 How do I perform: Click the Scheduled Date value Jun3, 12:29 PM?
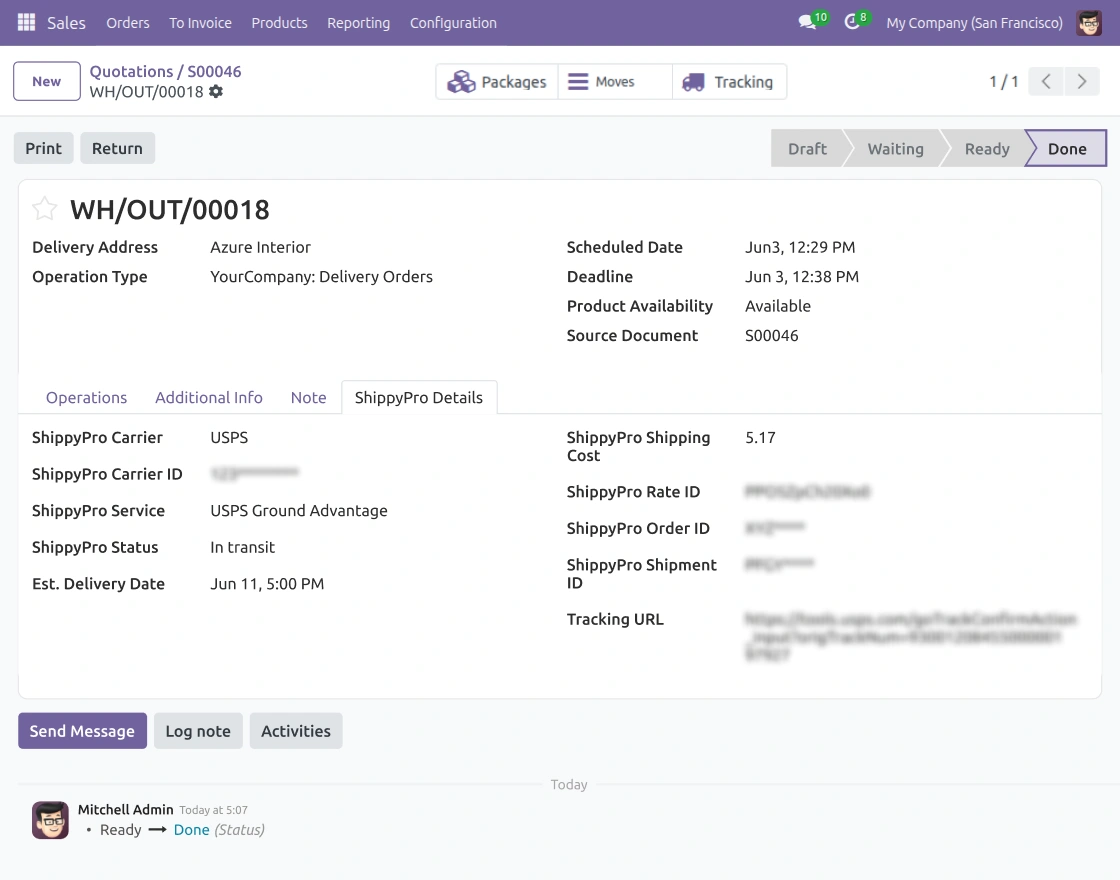(x=800, y=247)
